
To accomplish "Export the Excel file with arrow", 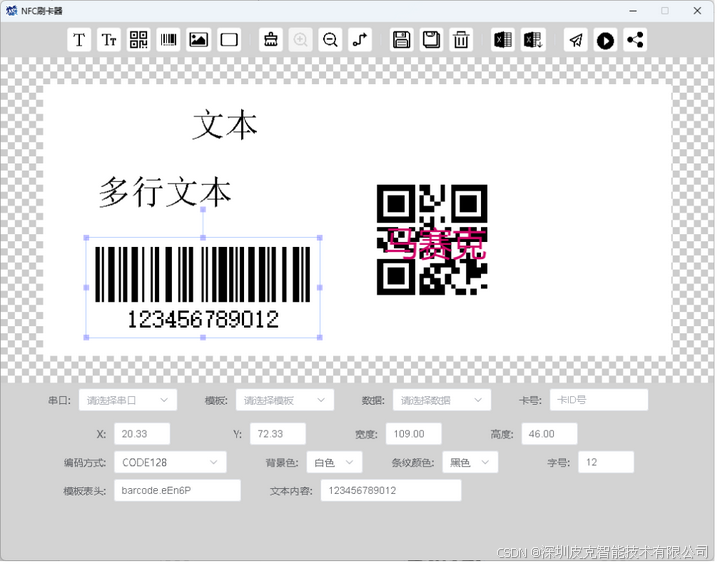I will click(x=533, y=40).
